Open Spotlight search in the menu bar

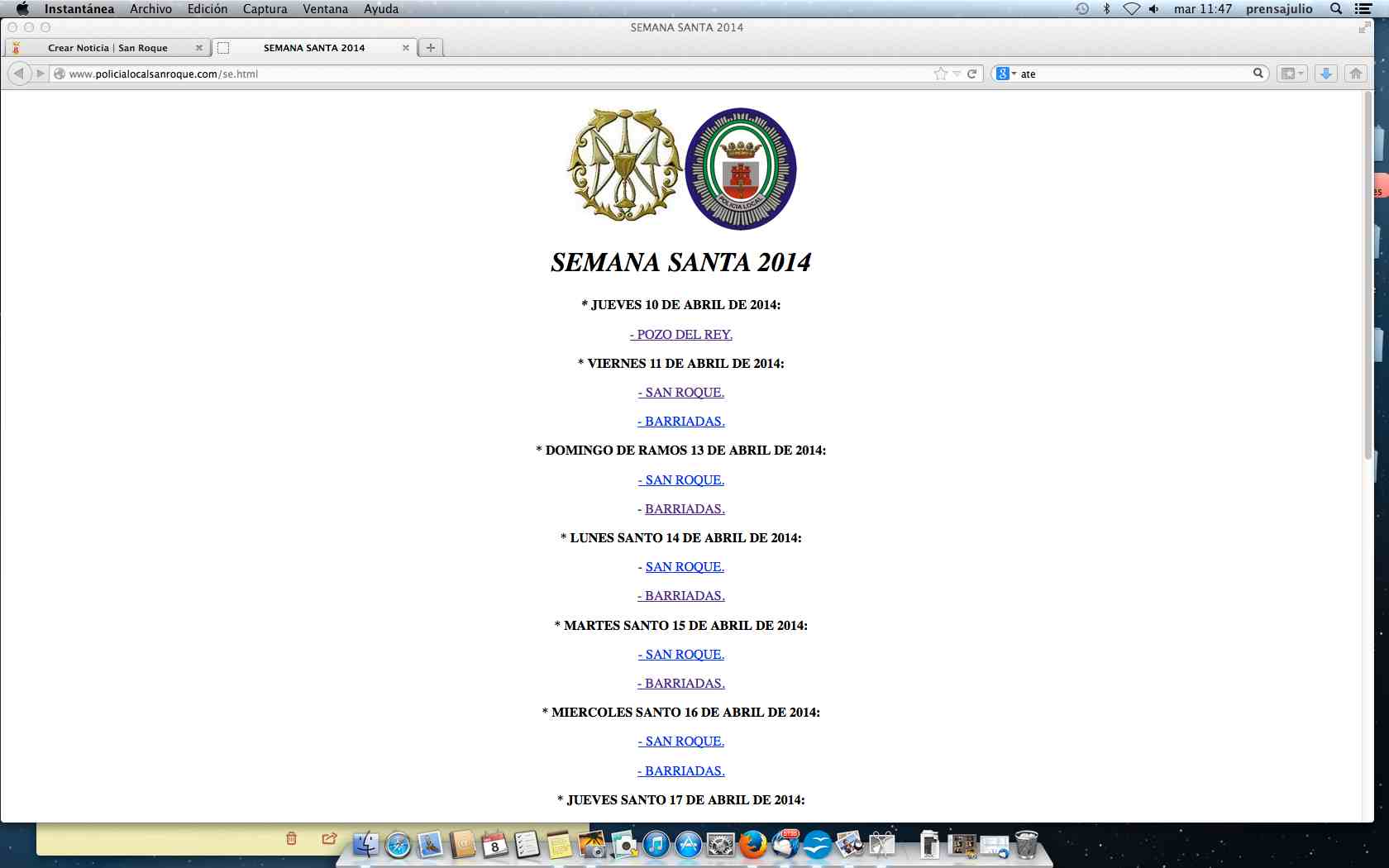point(1336,9)
